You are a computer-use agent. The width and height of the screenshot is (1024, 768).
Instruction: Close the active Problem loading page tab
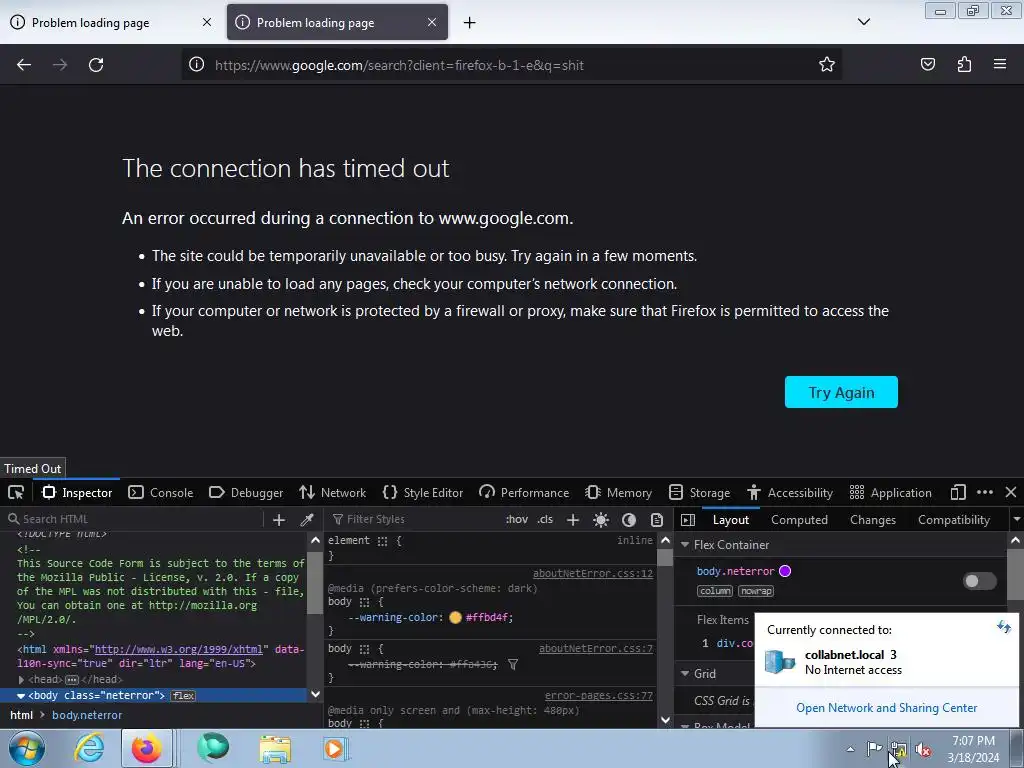(x=432, y=22)
